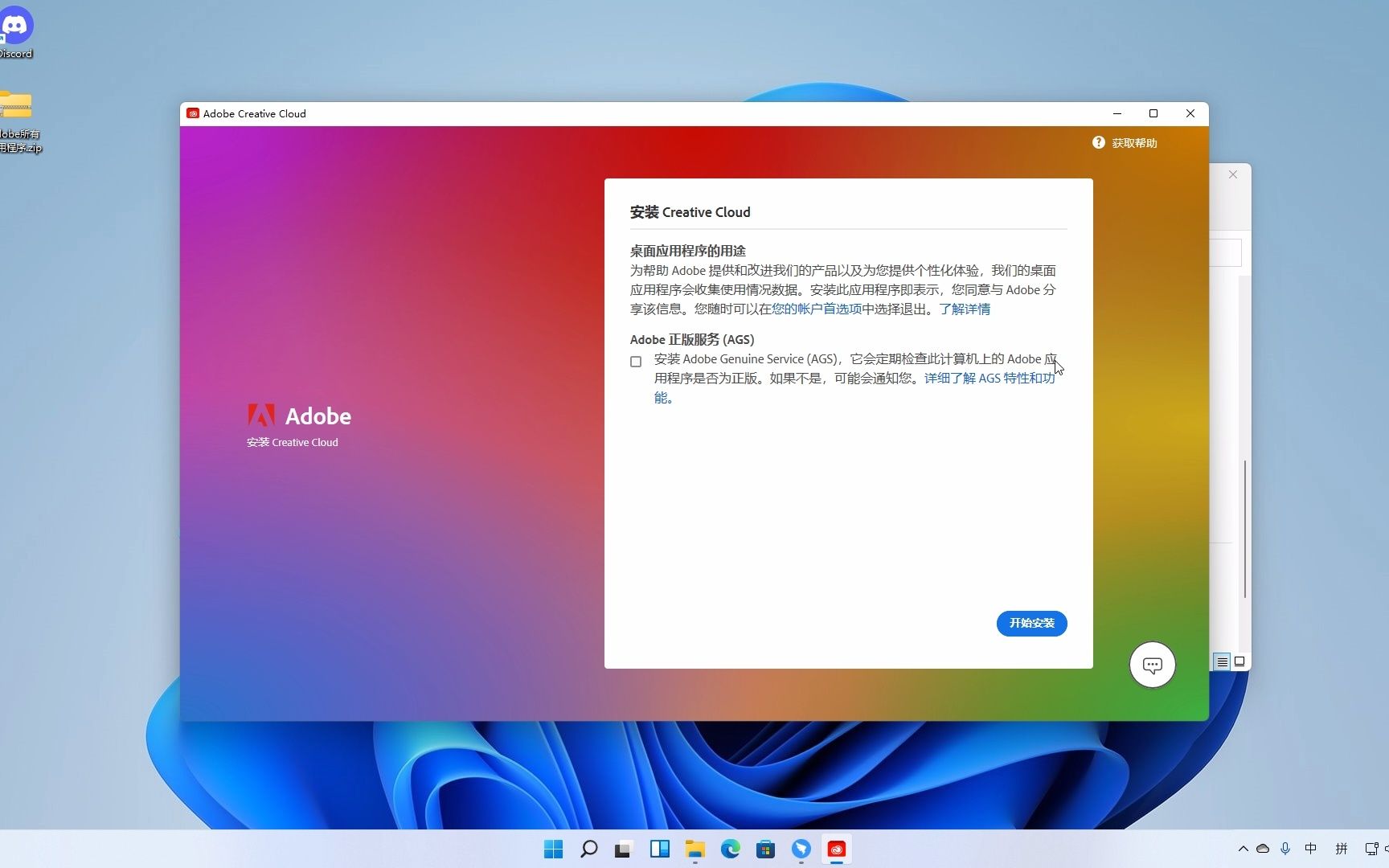Minimize the Adobe Creative Cloud window
The width and height of the screenshot is (1389, 868).
coord(1117,113)
